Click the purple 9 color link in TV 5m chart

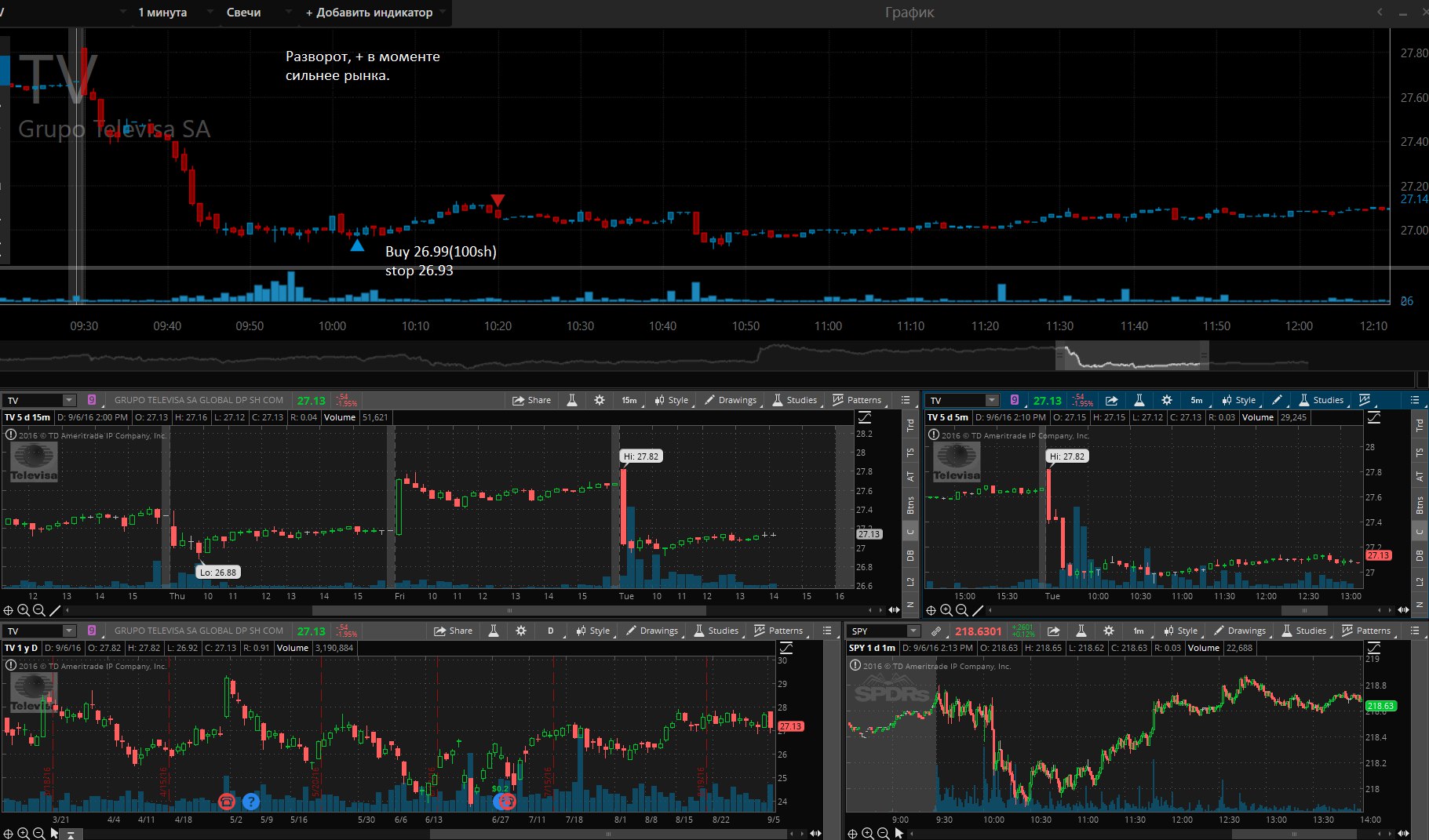(x=1015, y=400)
